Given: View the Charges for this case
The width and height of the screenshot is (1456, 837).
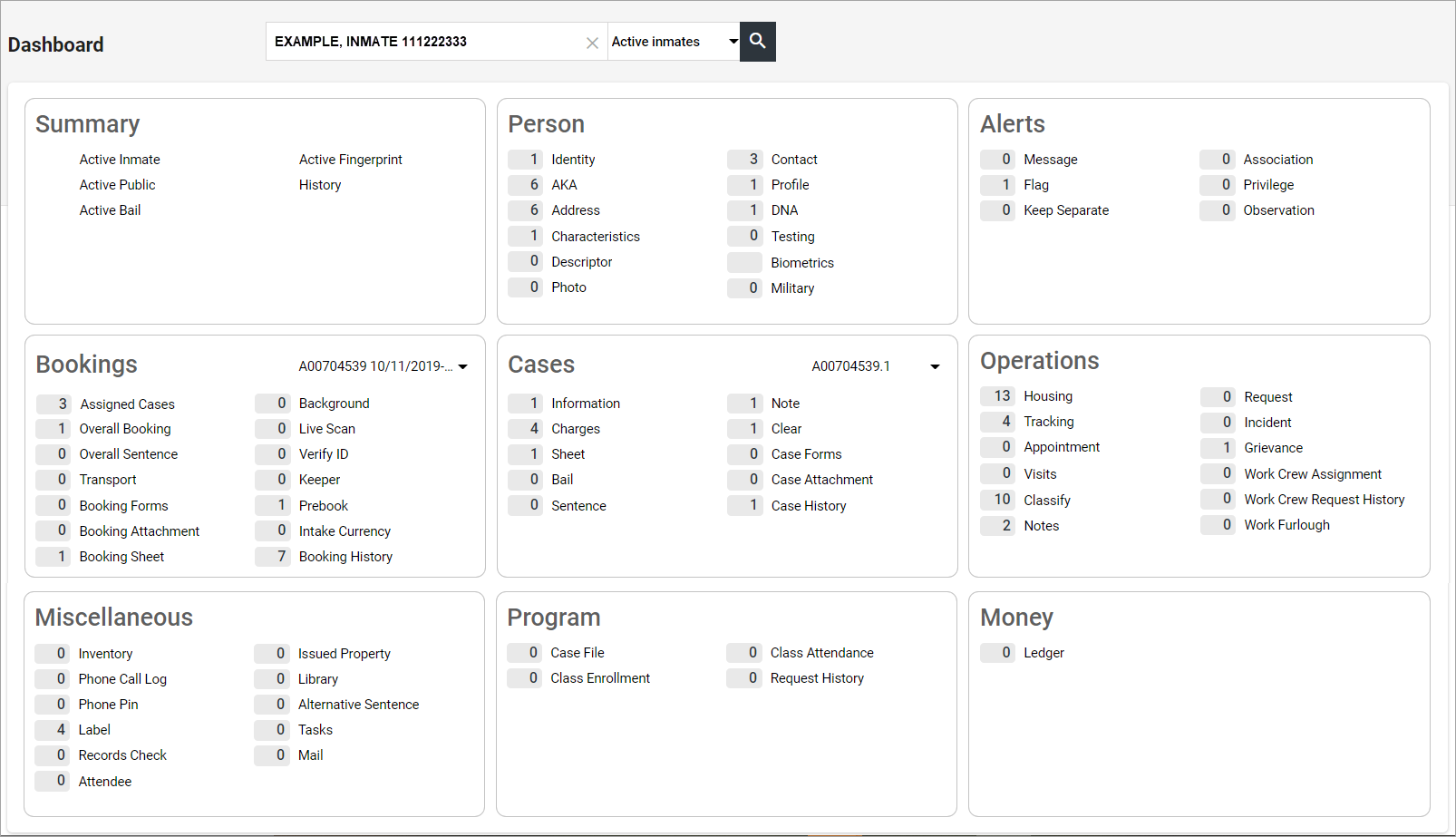Looking at the screenshot, I should click(x=576, y=429).
